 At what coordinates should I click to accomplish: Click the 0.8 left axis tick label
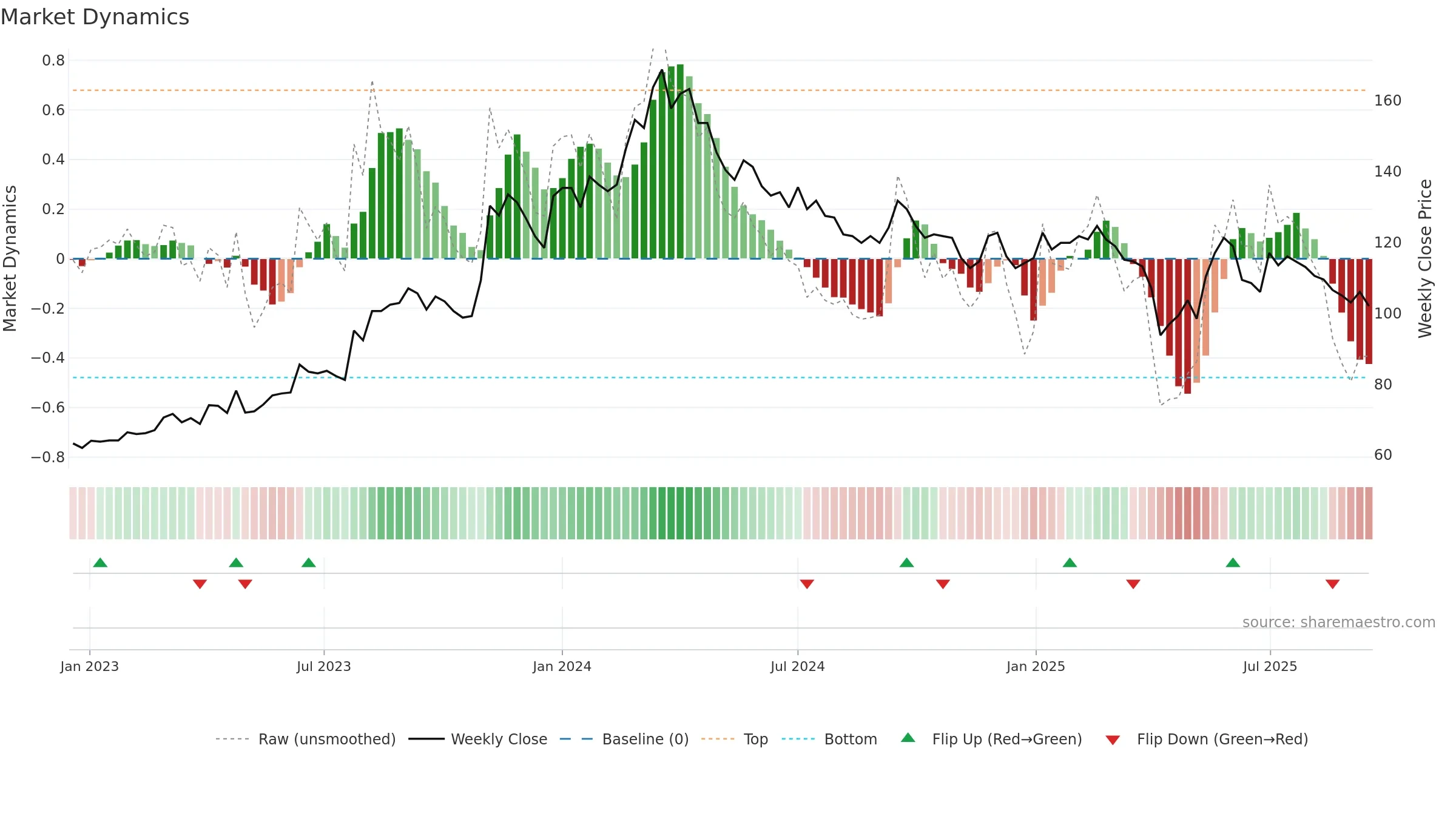coord(53,61)
